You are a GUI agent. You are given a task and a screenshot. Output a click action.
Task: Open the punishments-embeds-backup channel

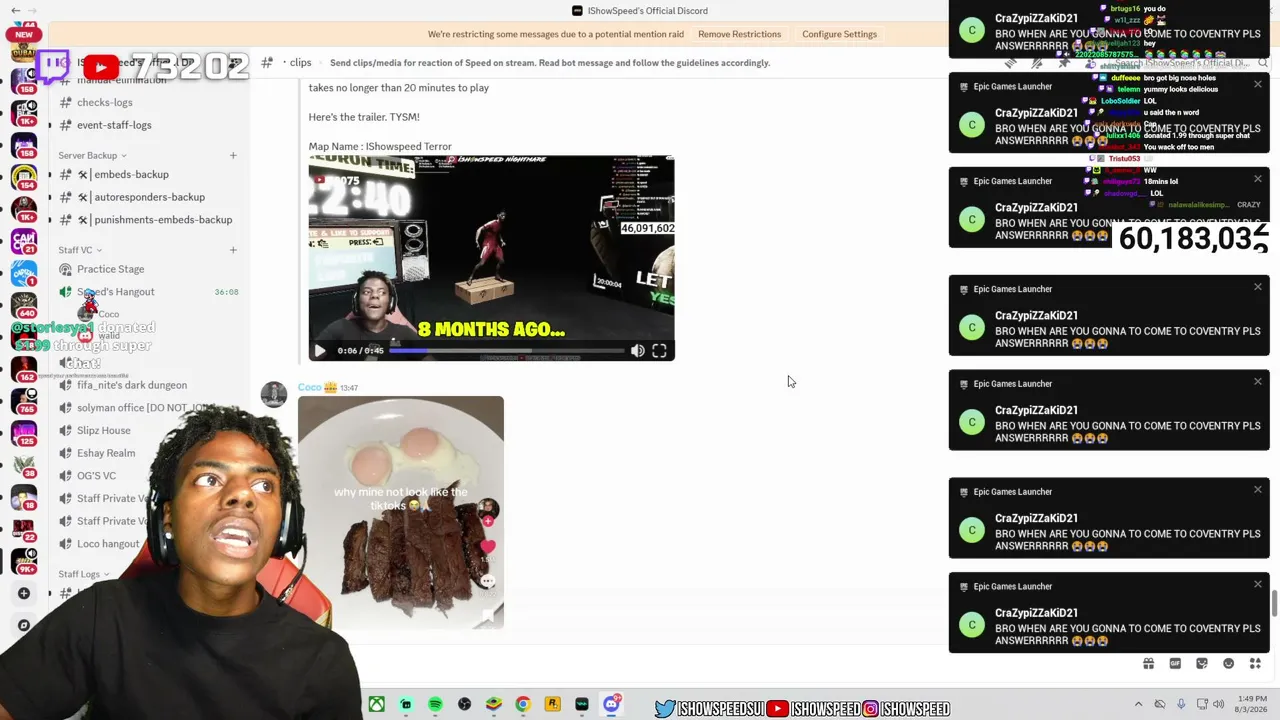click(150, 220)
